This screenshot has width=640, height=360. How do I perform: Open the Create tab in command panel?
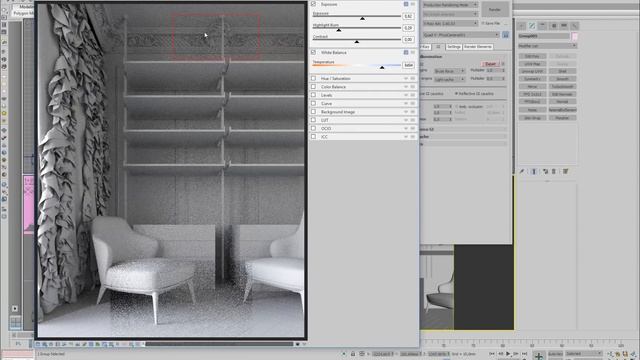coord(522,26)
